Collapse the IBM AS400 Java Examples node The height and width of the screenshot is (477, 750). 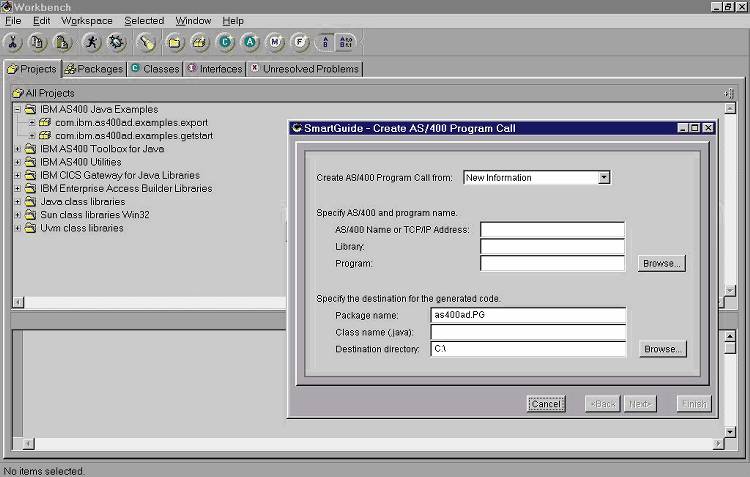tap(18, 110)
